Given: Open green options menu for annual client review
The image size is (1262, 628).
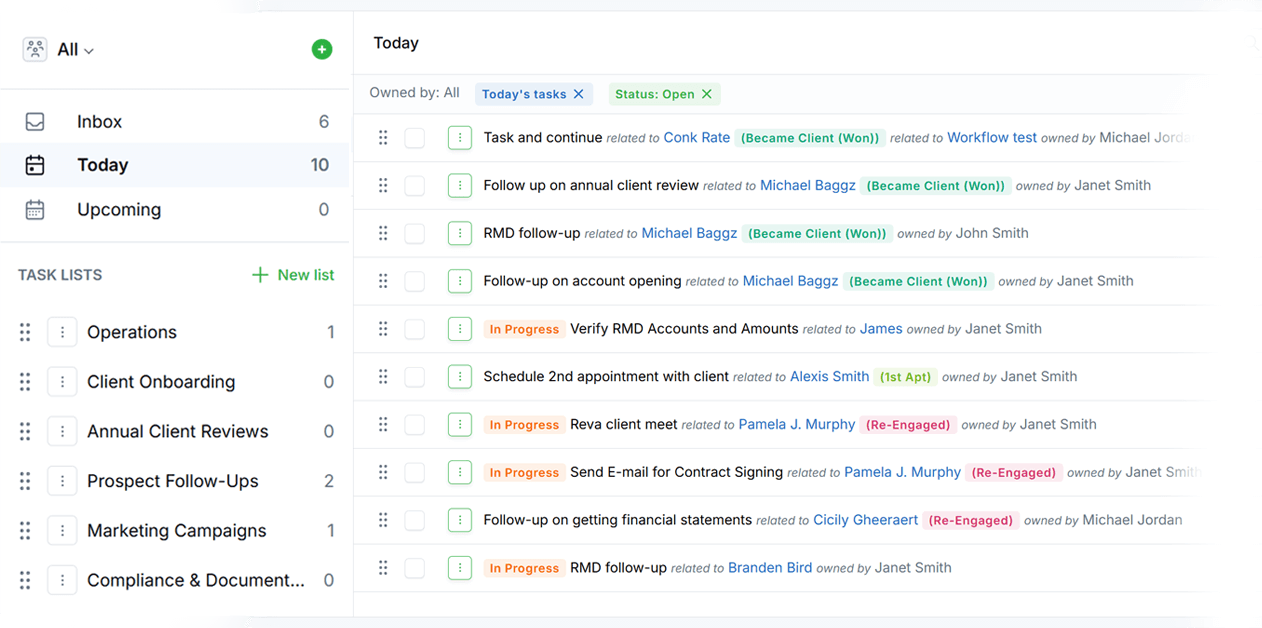Looking at the screenshot, I should click(x=460, y=186).
